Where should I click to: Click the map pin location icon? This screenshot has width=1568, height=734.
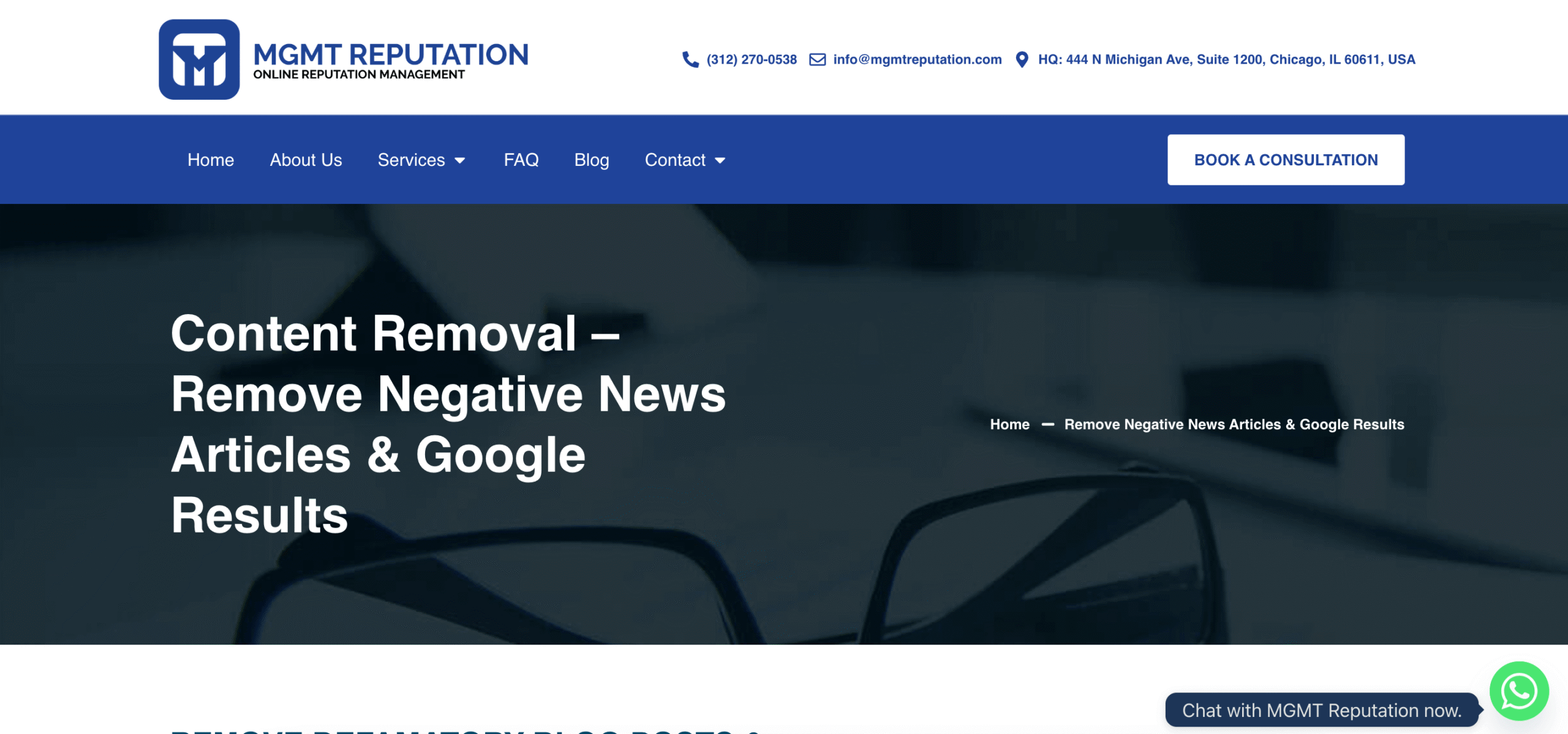tap(1021, 59)
